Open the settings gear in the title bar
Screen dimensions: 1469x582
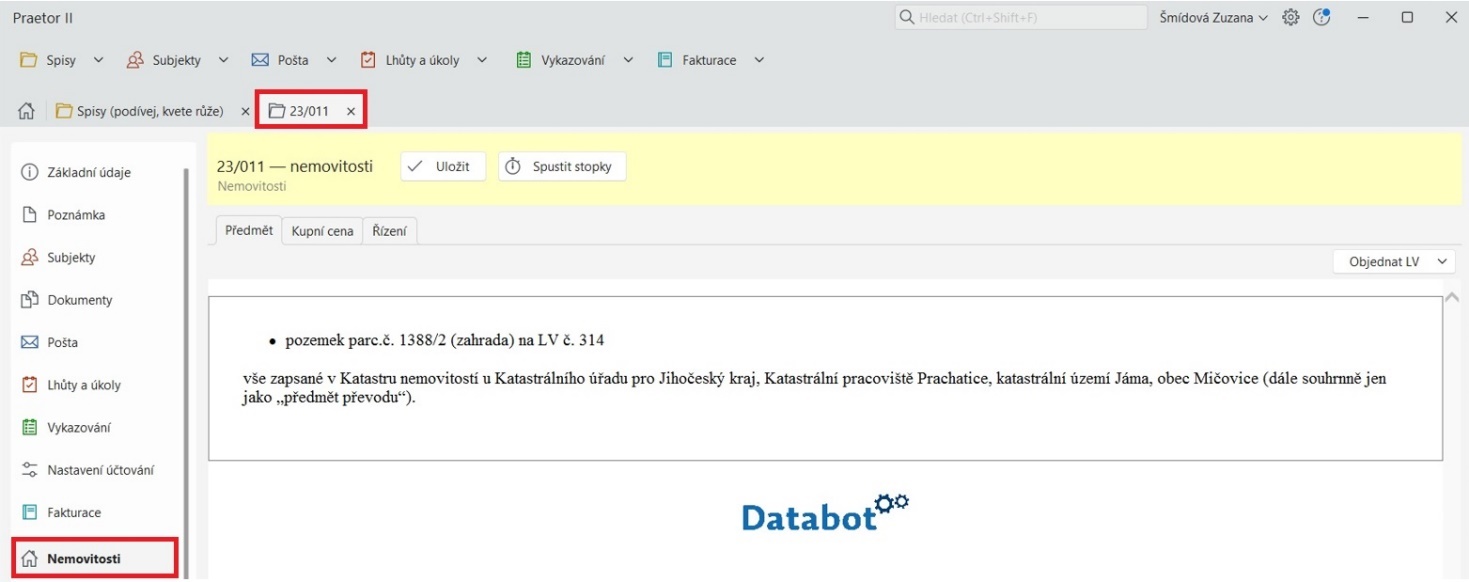click(x=1290, y=18)
